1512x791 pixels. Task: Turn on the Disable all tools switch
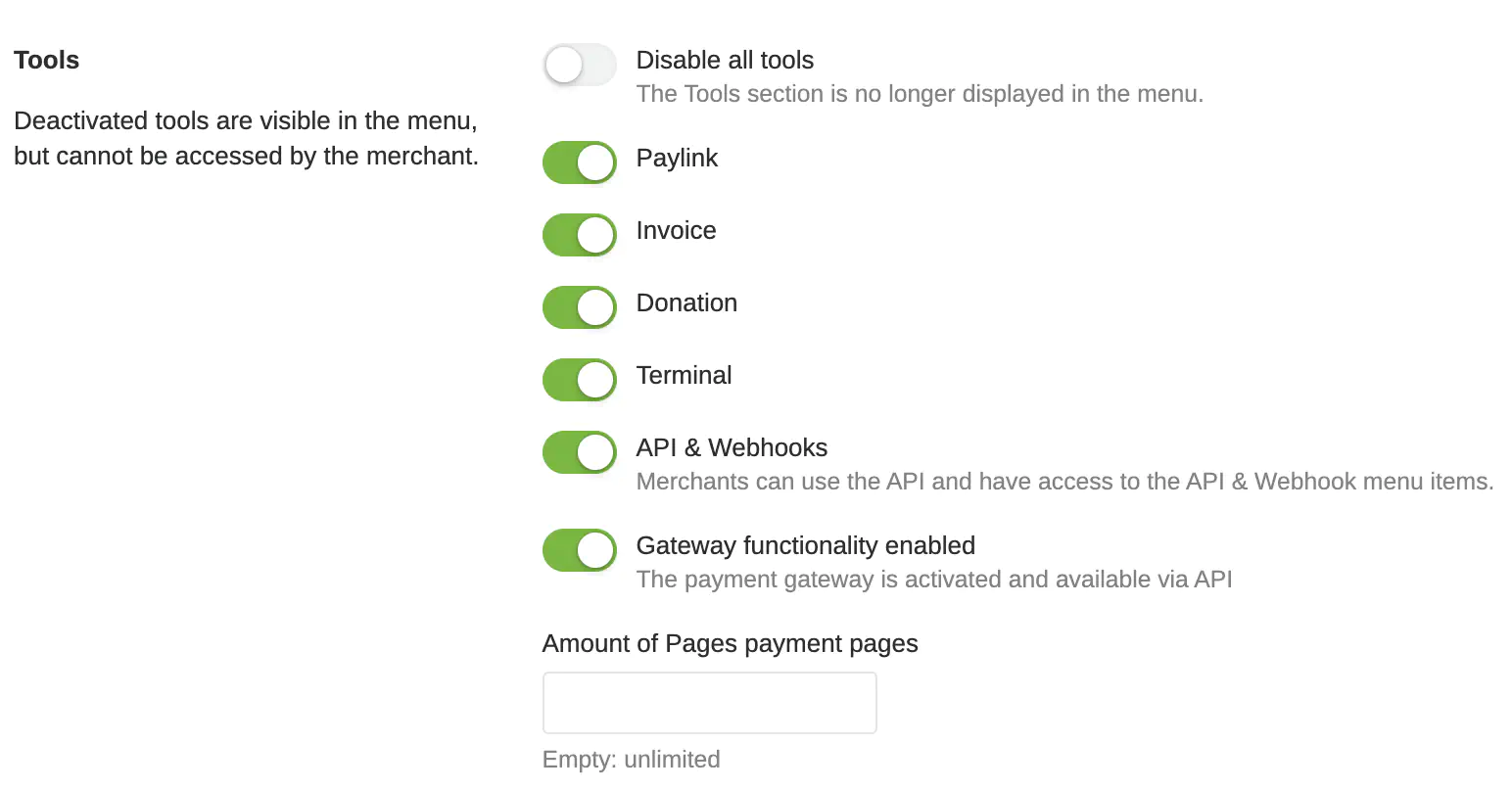[x=580, y=65]
